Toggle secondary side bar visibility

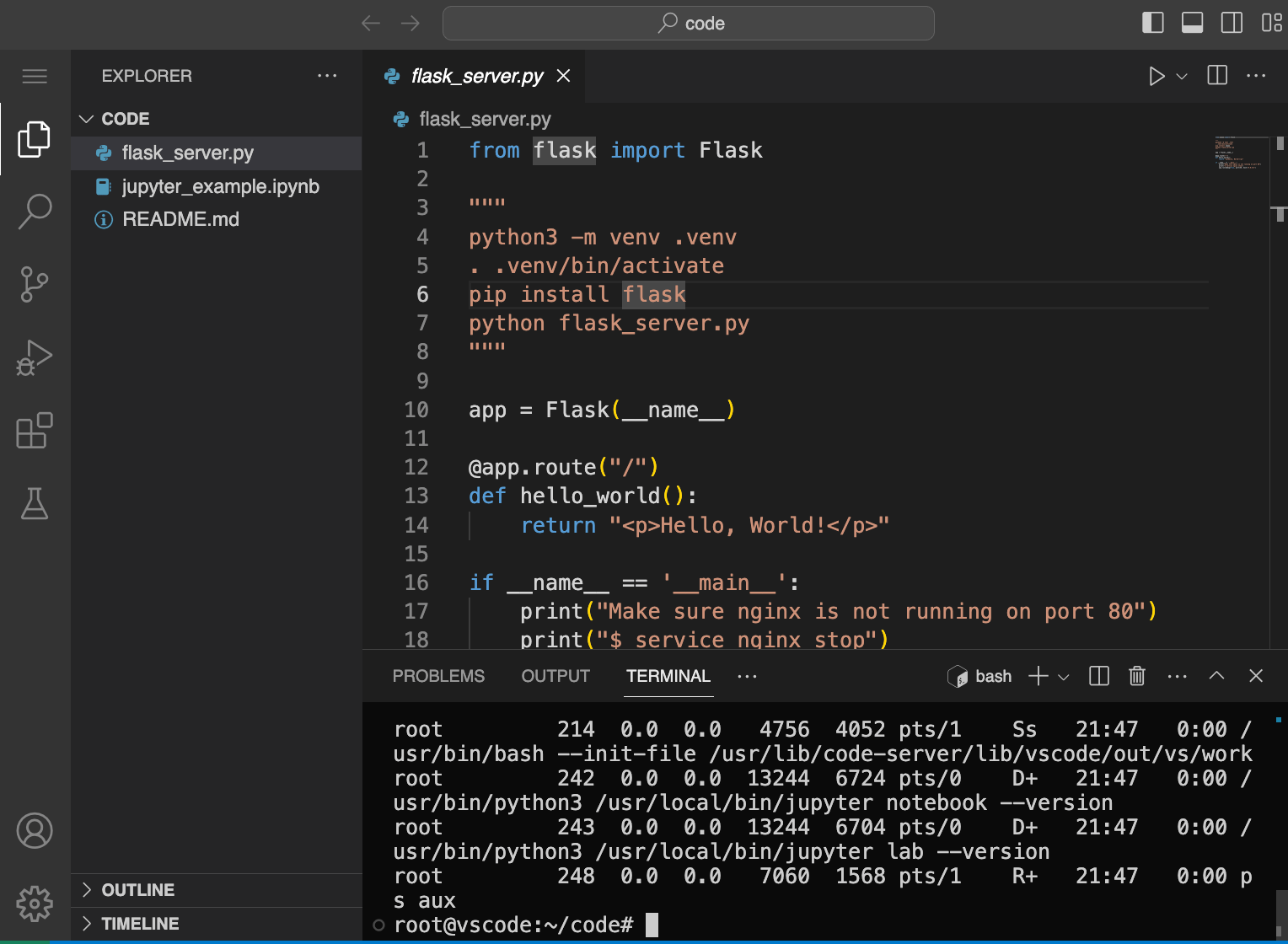click(x=1232, y=23)
